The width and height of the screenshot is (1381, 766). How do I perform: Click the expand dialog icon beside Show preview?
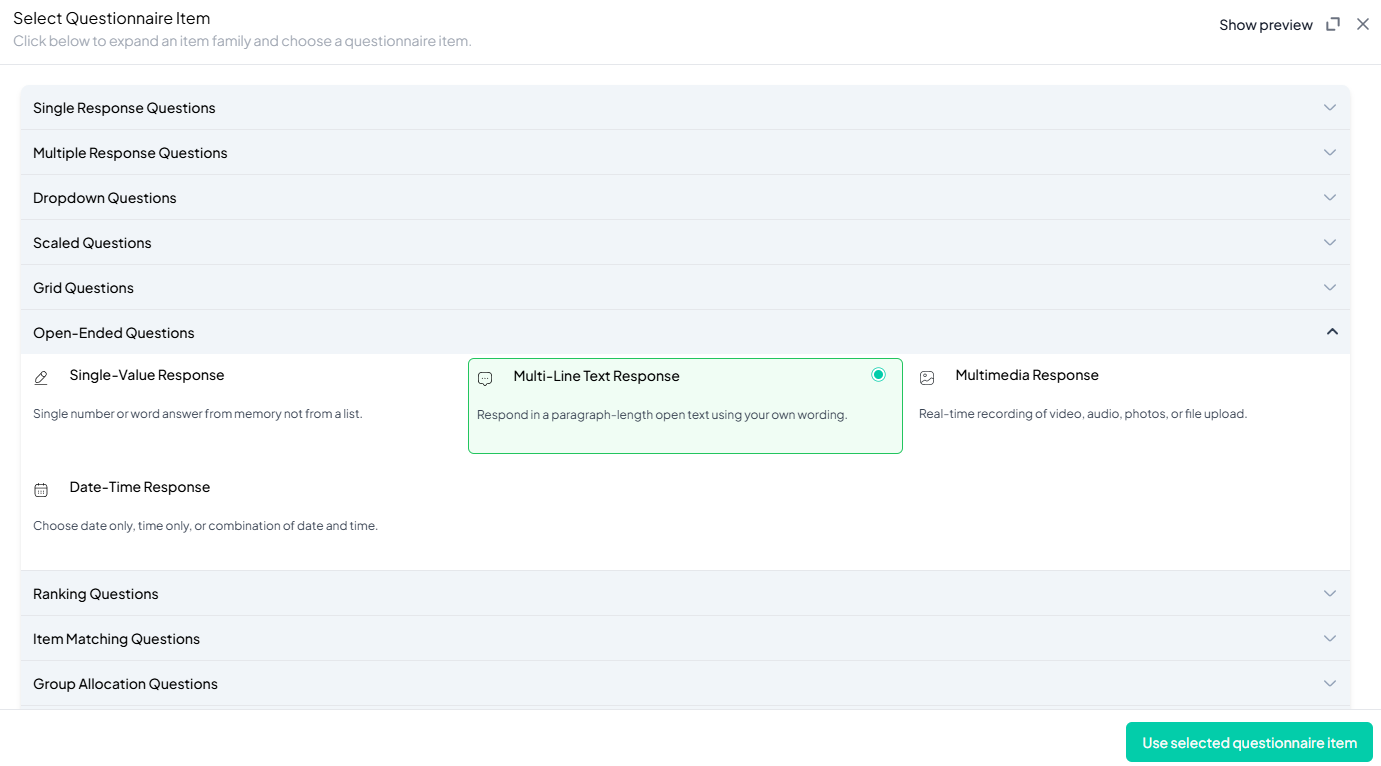[x=1333, y=25]
